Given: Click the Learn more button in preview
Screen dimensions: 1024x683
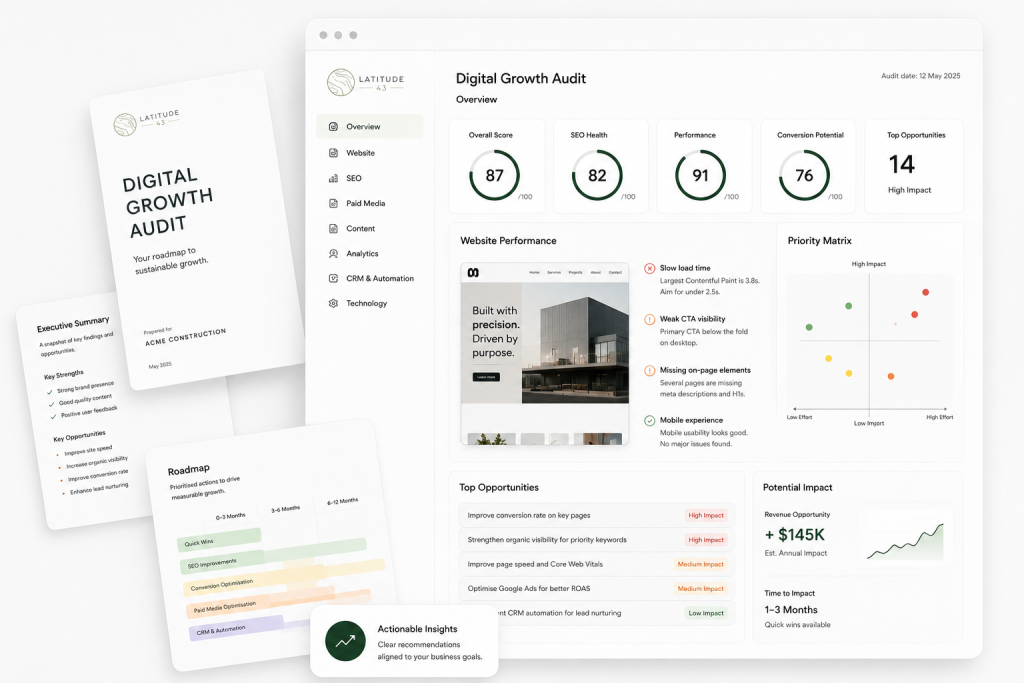Looking at the screenshot, I should [x=486, y=377].
